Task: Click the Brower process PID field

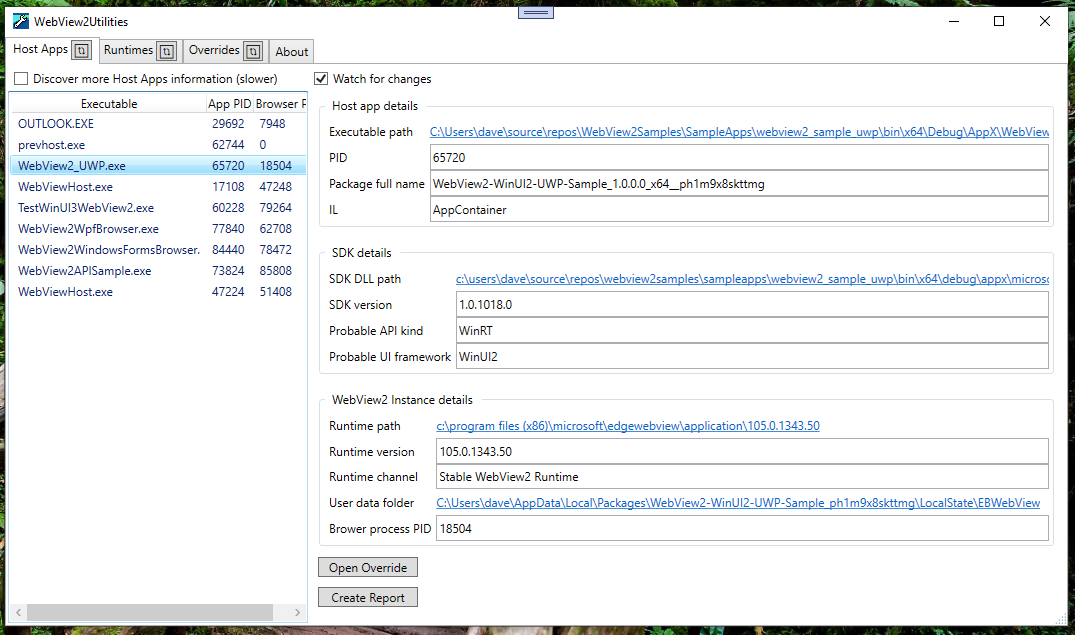Action: (742, 529)
